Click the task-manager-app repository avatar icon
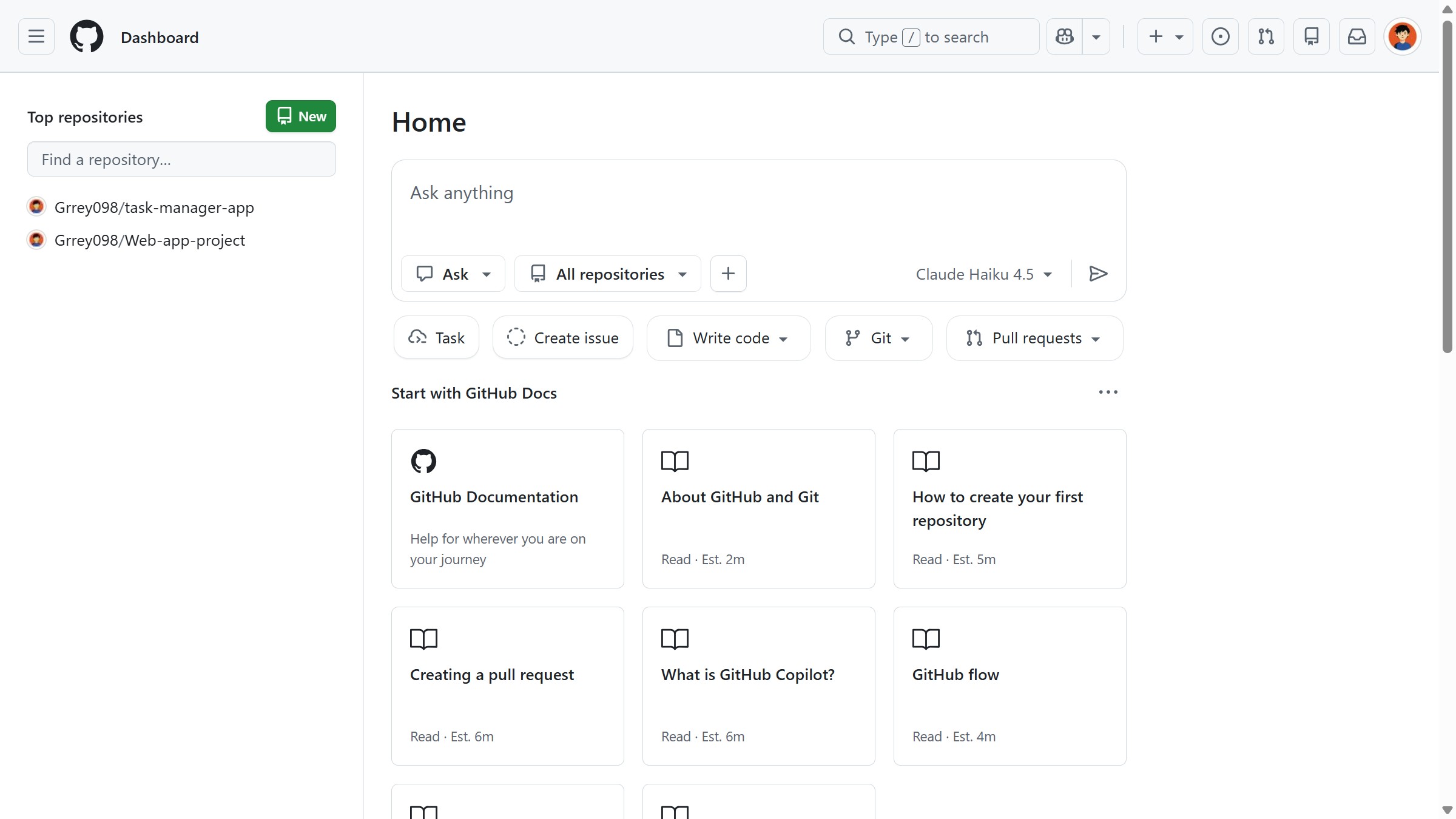Screen dimensions: 1456x819 [36, 207]
